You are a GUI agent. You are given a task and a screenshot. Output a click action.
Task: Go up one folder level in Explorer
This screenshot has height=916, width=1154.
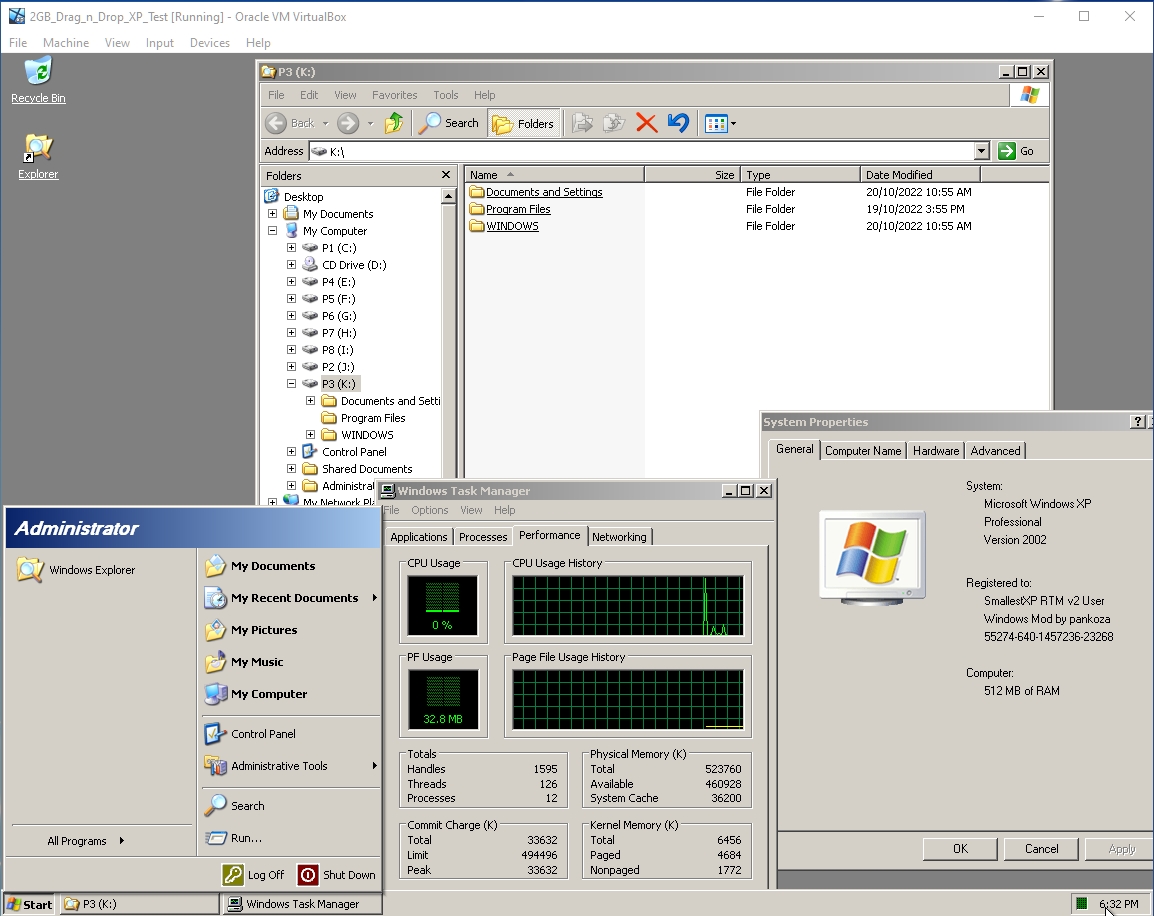point(394,123)
